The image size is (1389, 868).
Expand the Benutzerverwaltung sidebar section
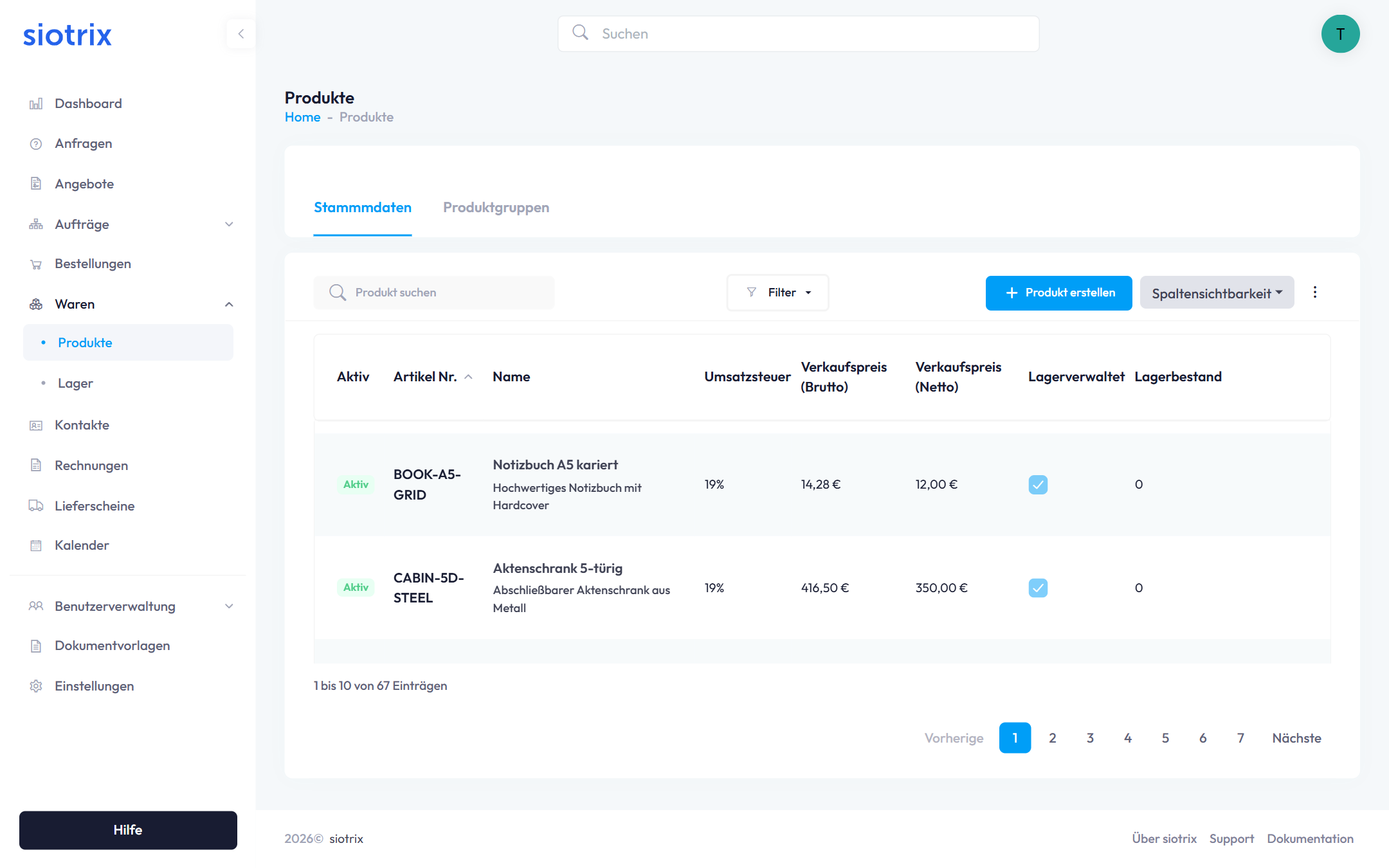pyautogui.click(x=229, y=606)
